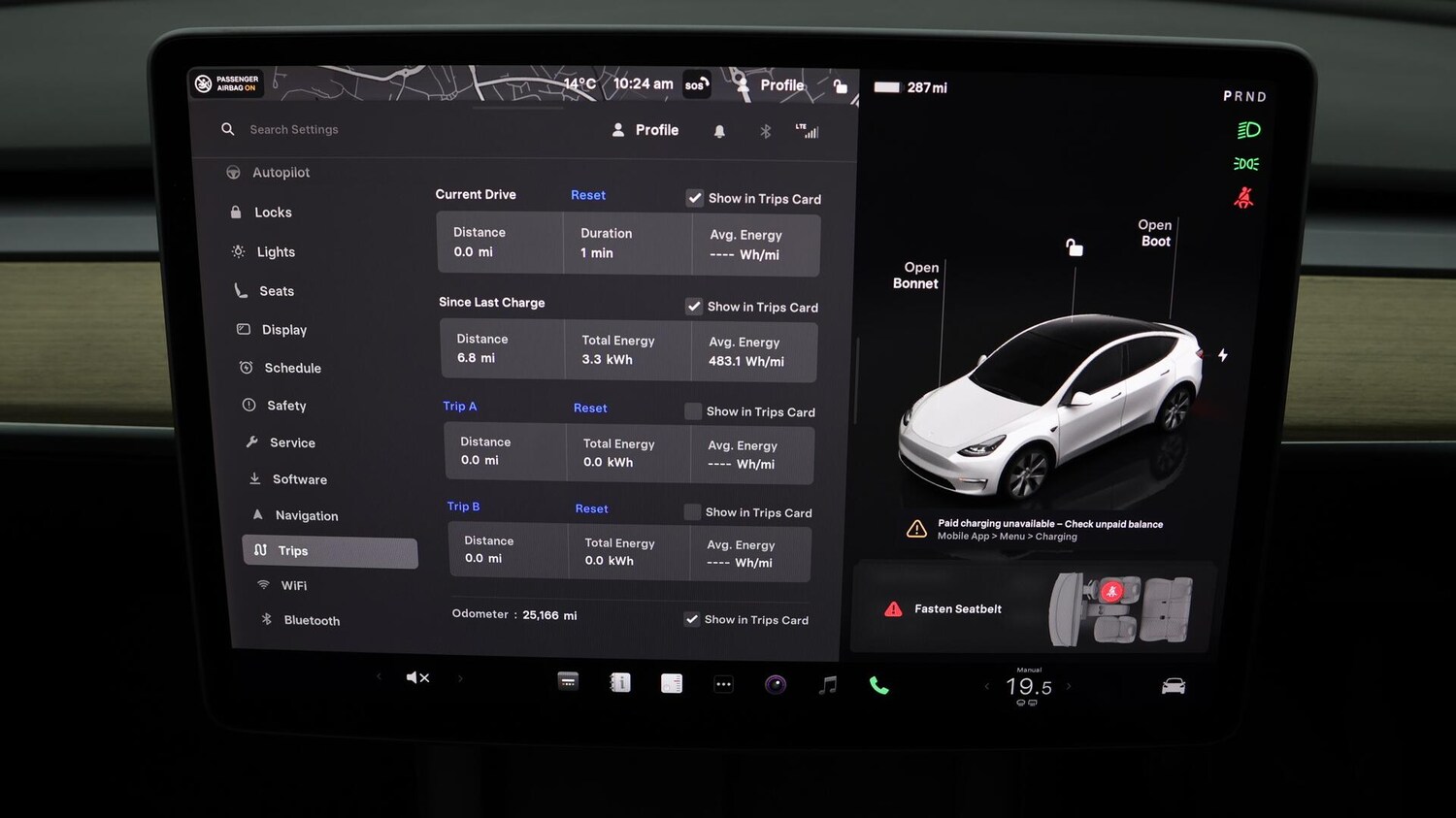This screenshot has height=818, width=1456.
Task: Reset Trip A
Action: tap(590, 409)
